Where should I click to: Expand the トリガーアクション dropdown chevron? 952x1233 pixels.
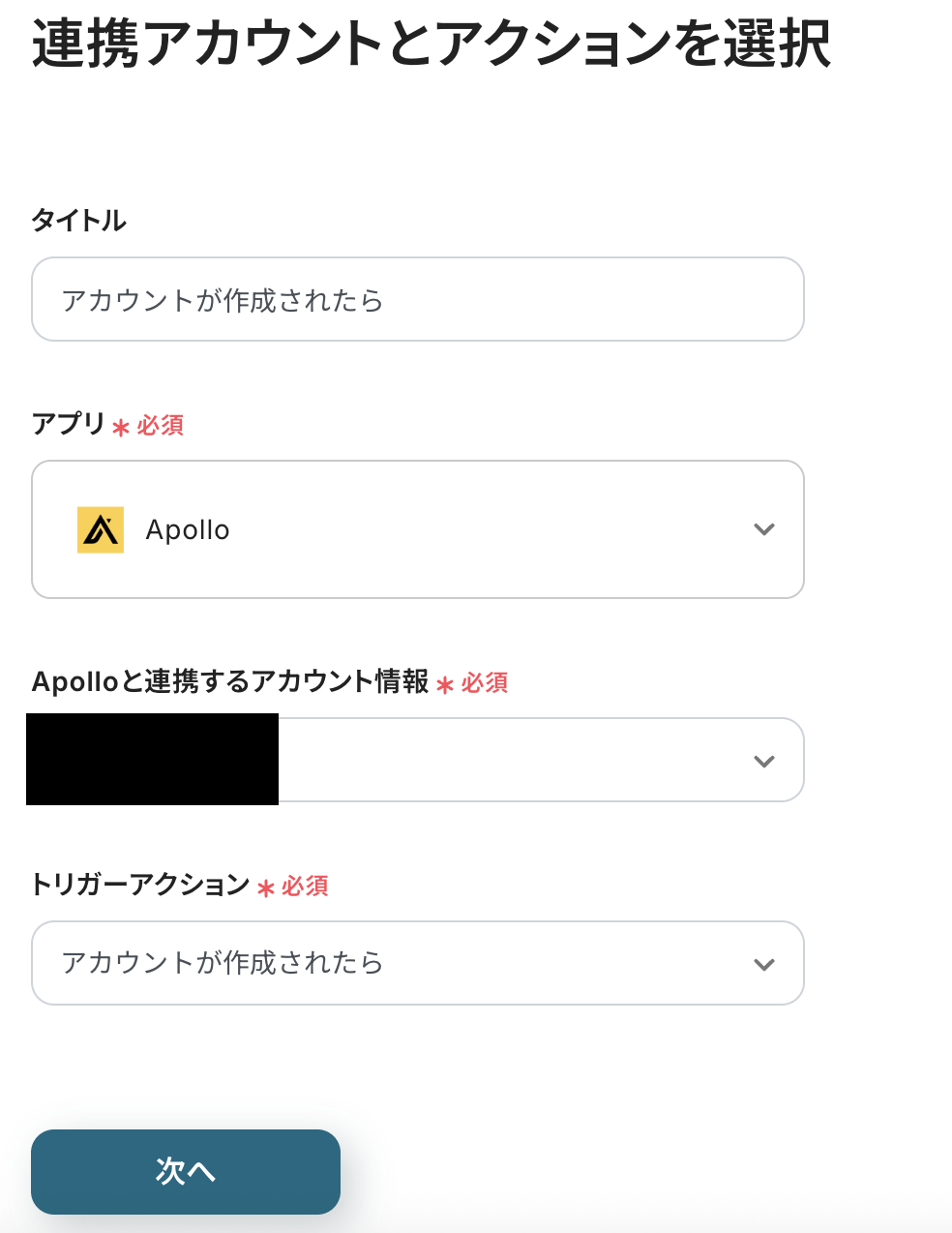pyautogui.click(x=764, y=964)
